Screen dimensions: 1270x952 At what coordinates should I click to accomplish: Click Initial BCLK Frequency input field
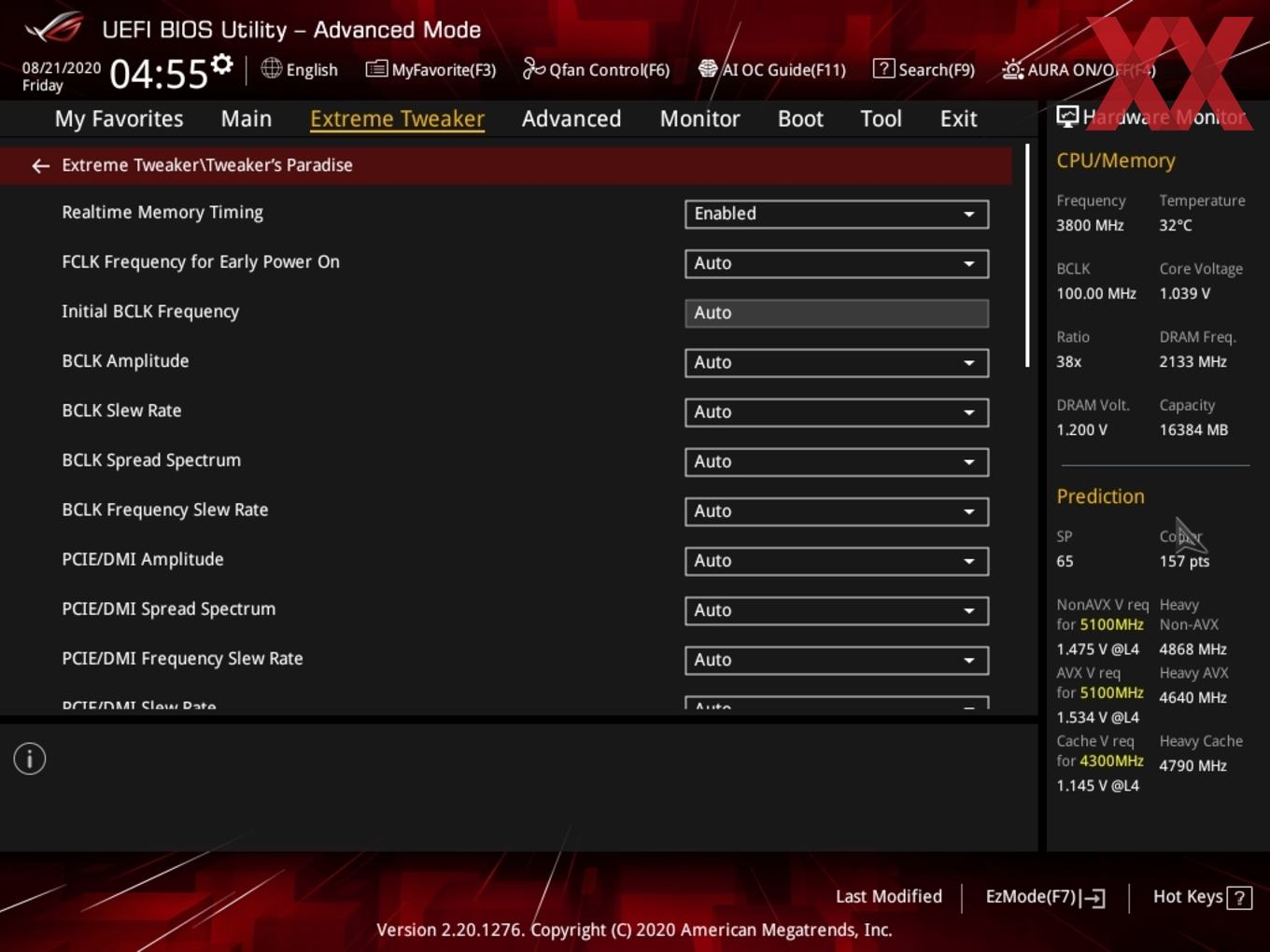(x=837, y=313)
